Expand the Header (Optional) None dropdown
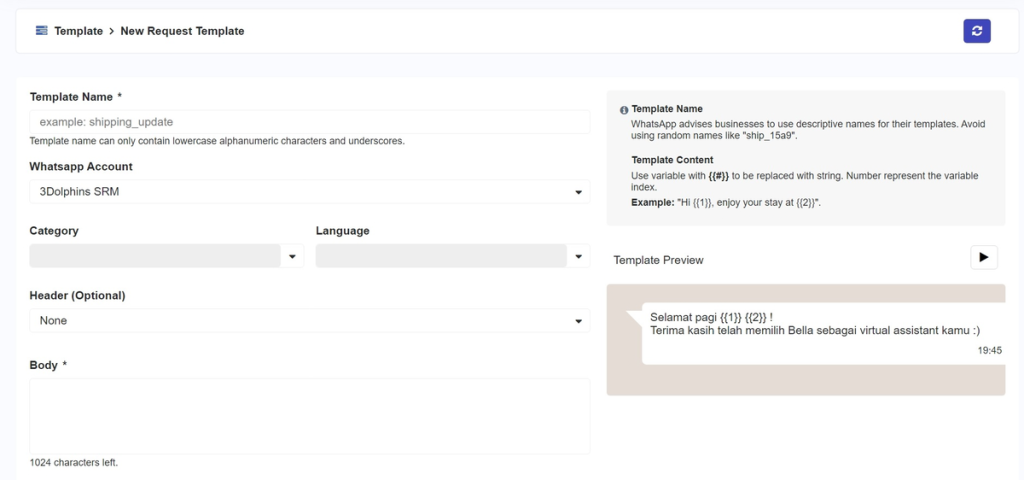 (x=300, y=321)
